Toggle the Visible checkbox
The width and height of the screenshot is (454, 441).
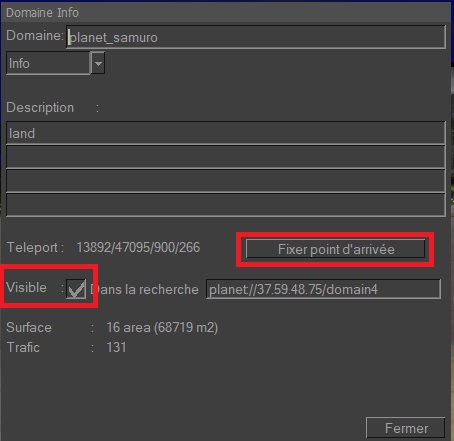click(x=76, y=289)
